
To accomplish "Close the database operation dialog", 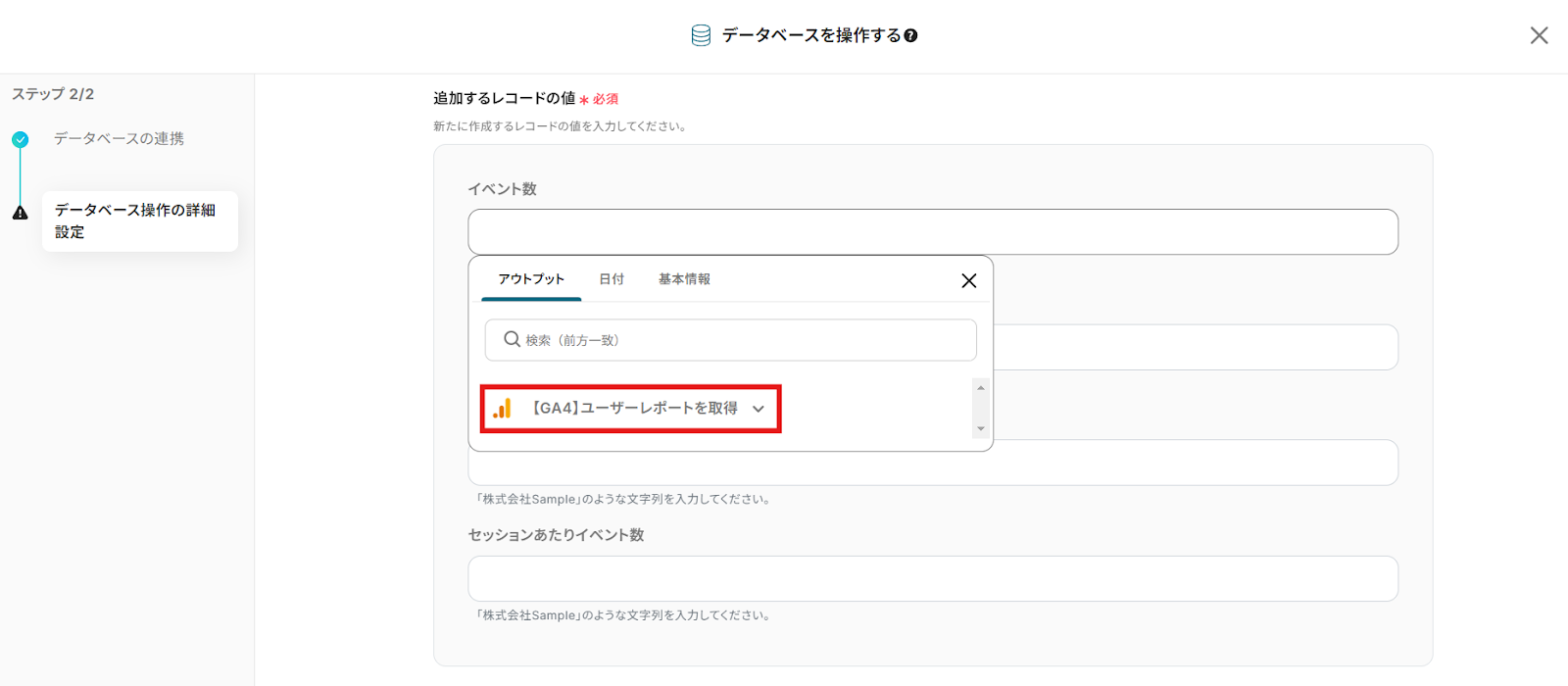I will [1539, 35].
